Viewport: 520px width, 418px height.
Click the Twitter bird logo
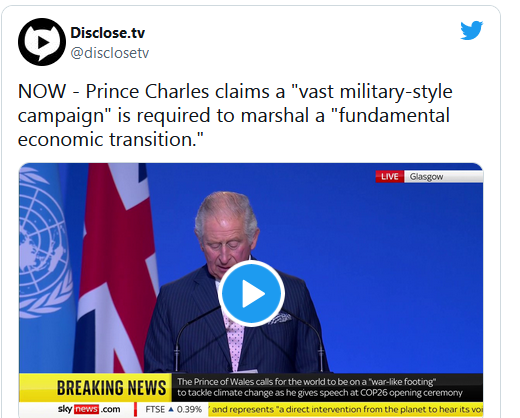pos(471,30)
